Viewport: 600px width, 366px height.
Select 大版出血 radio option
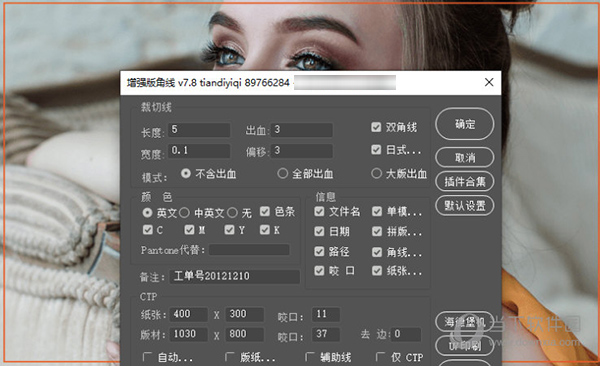coord(376,173)
